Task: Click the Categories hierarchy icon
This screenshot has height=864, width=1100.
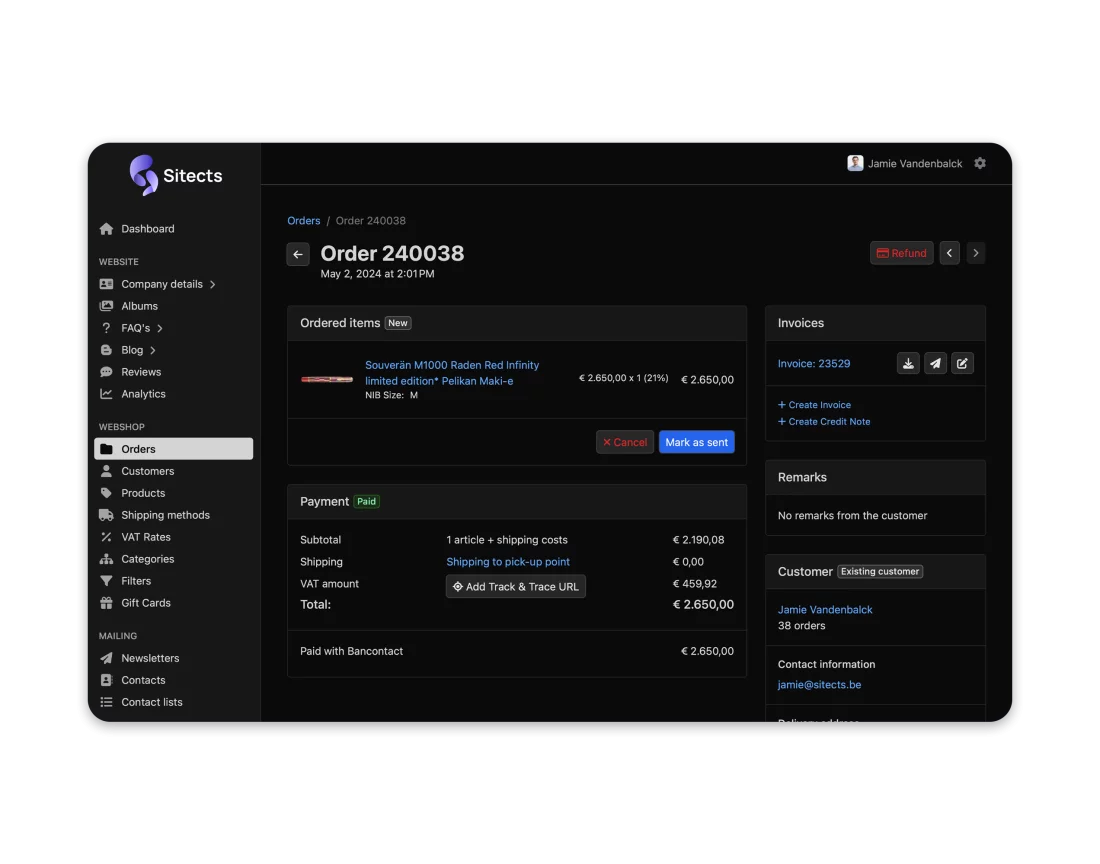Action: click(x=106, y=559)
